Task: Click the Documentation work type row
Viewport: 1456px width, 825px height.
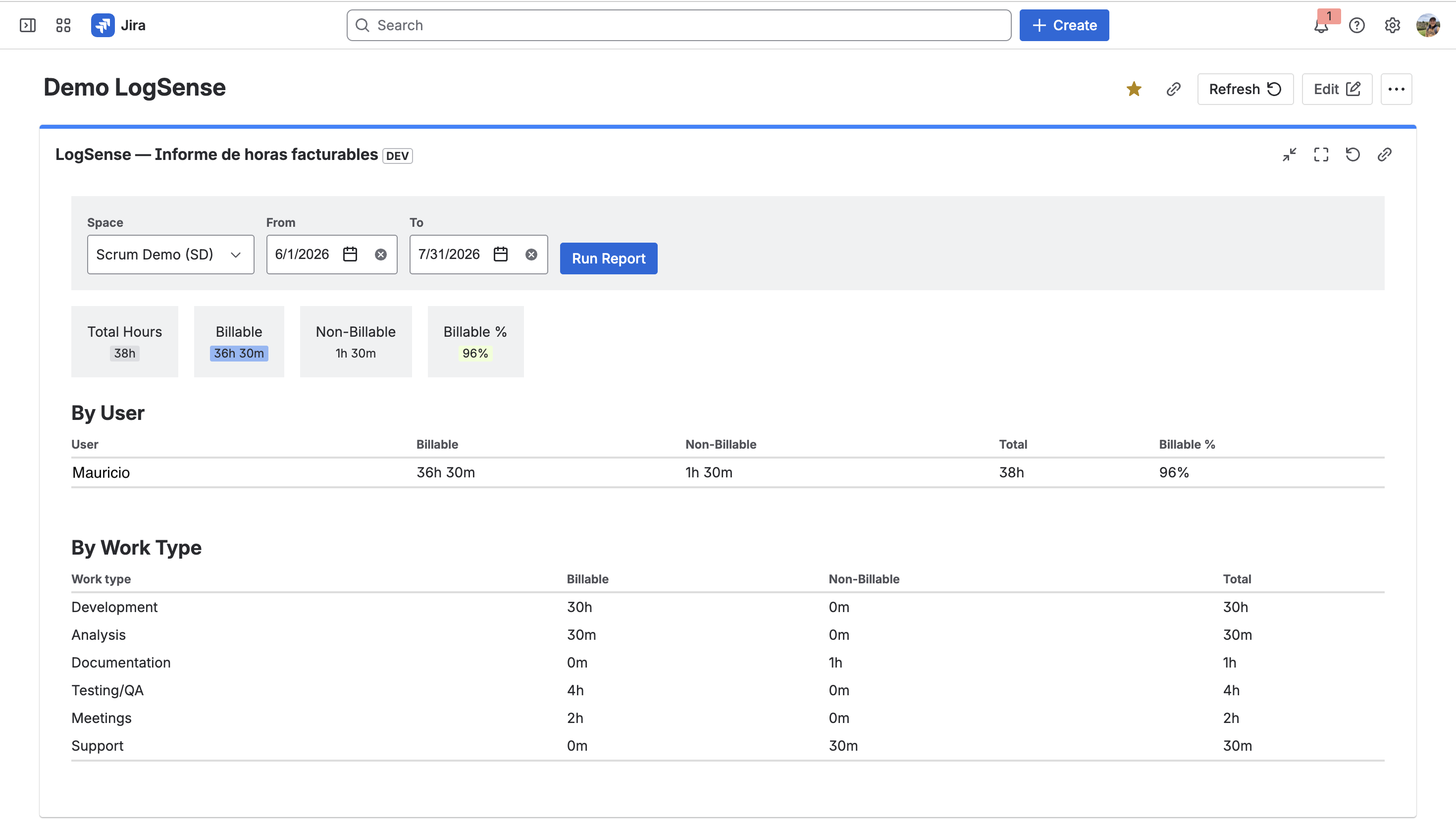Action: 728,663
